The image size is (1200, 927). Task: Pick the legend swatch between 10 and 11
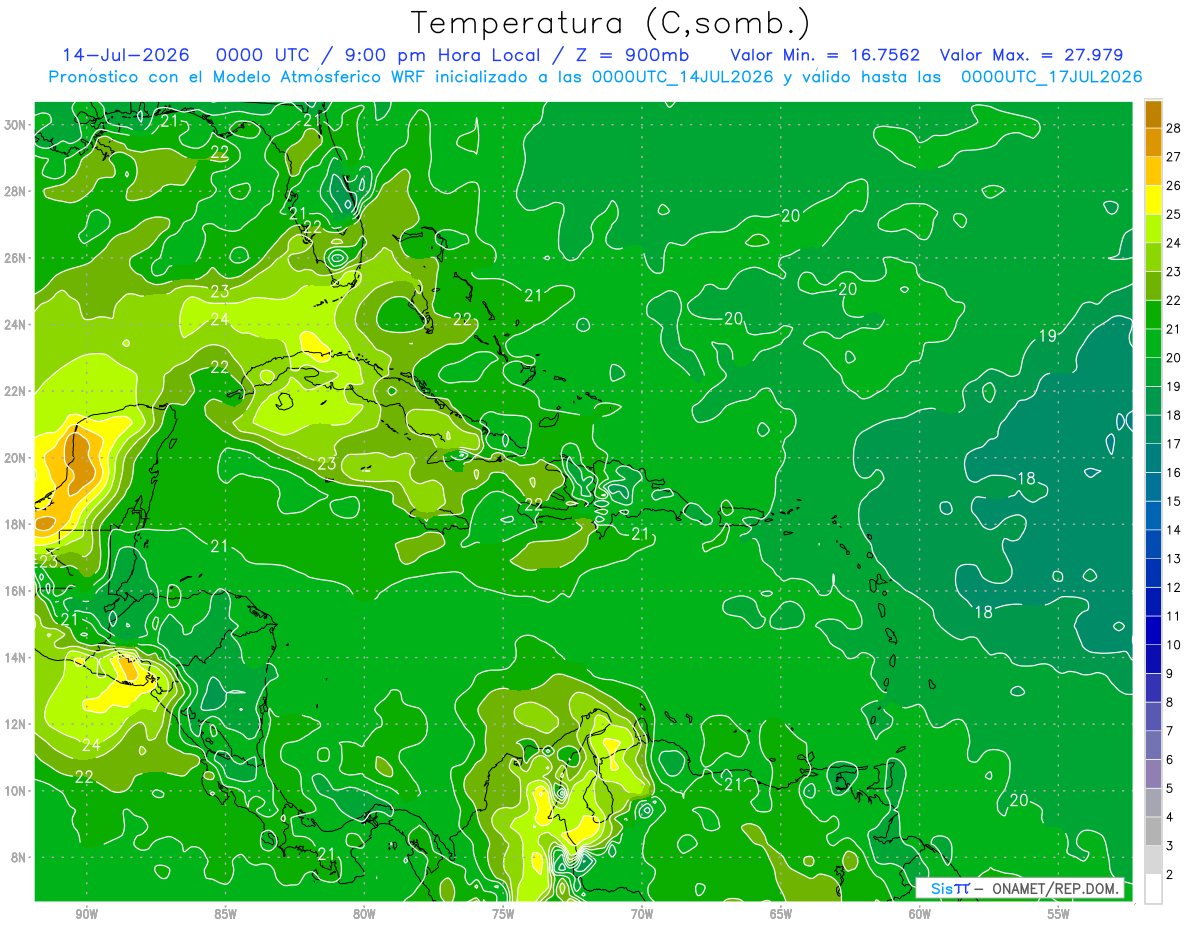coord(1153,630)
